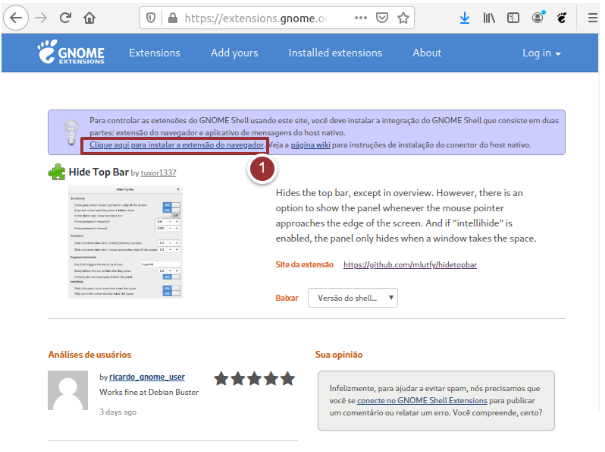The image size is (605, 452).
Task: Open the Extensions nav tab
Action: [x=155, y=53]
